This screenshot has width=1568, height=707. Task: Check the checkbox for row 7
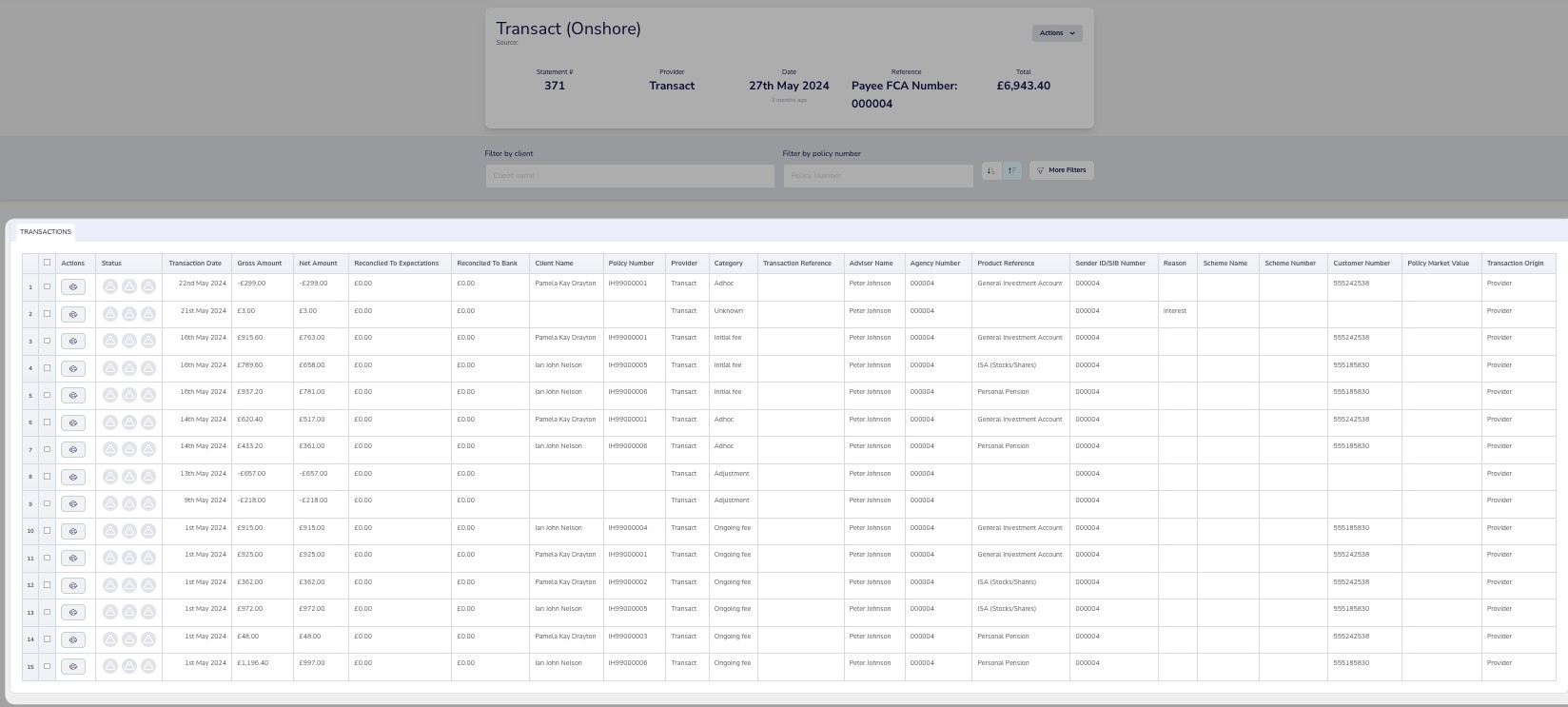tap(47, 449)
